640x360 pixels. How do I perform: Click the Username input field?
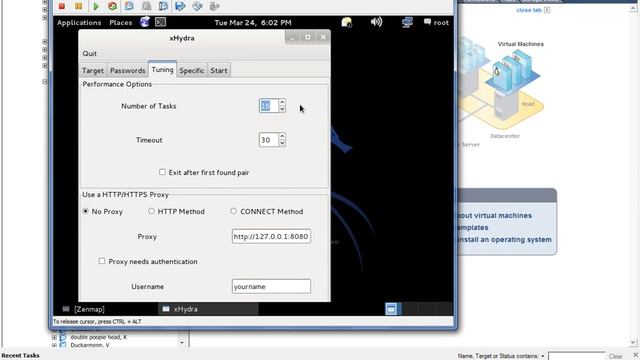tap(271, 286)
